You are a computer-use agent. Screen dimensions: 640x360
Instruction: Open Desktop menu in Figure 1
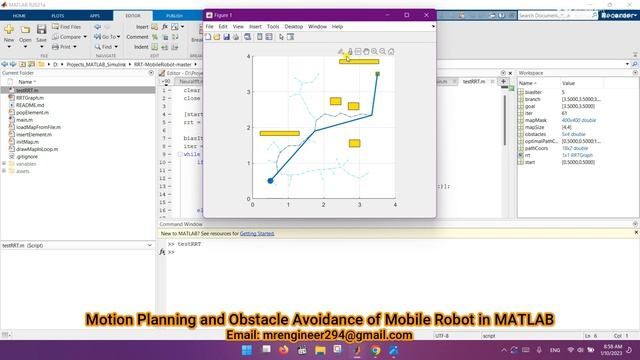click(x=293, y=27)
